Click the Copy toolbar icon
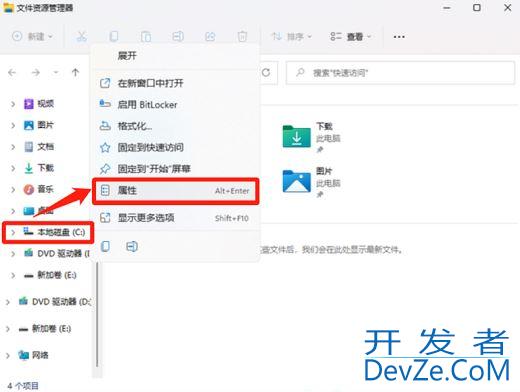Screen dimensions: 520x392 [114, 36]
